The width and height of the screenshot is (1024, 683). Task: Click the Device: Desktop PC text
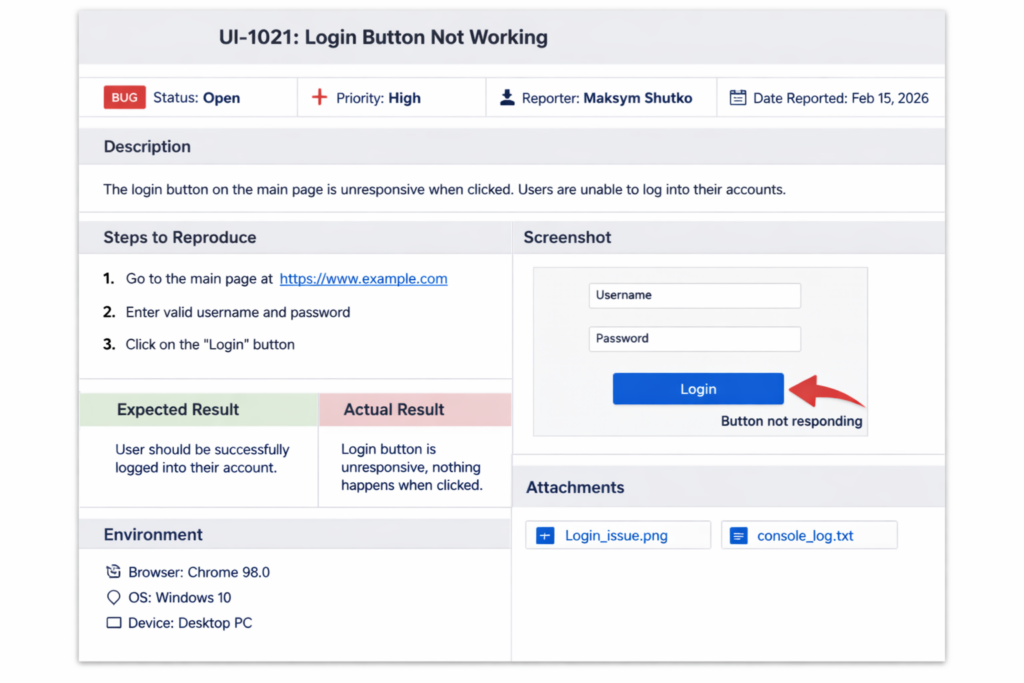pyautogui.click(x=190, y=623)
